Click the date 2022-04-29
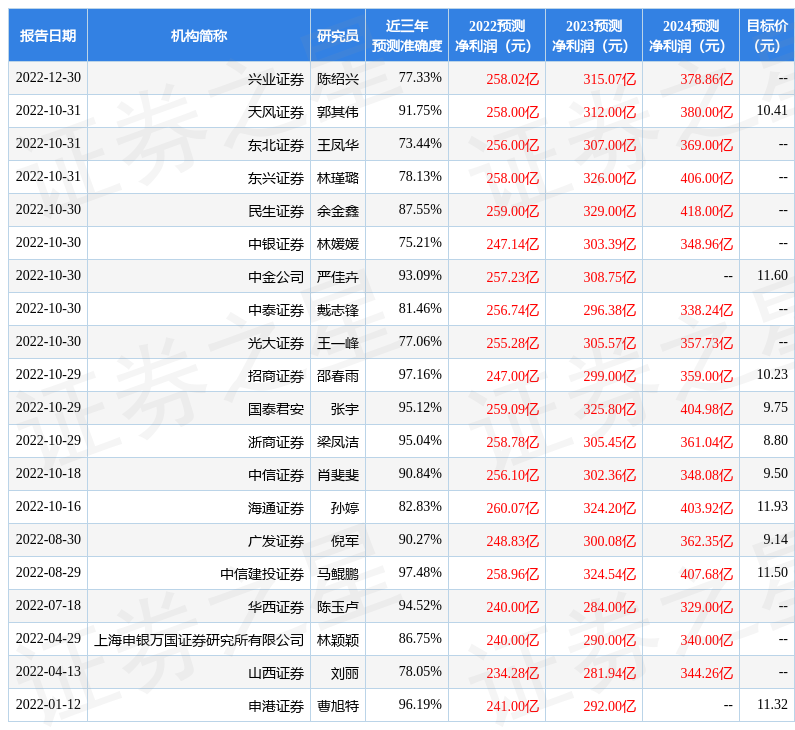The height and width of the screenshot is (730, 795). (x=48, y=638)
